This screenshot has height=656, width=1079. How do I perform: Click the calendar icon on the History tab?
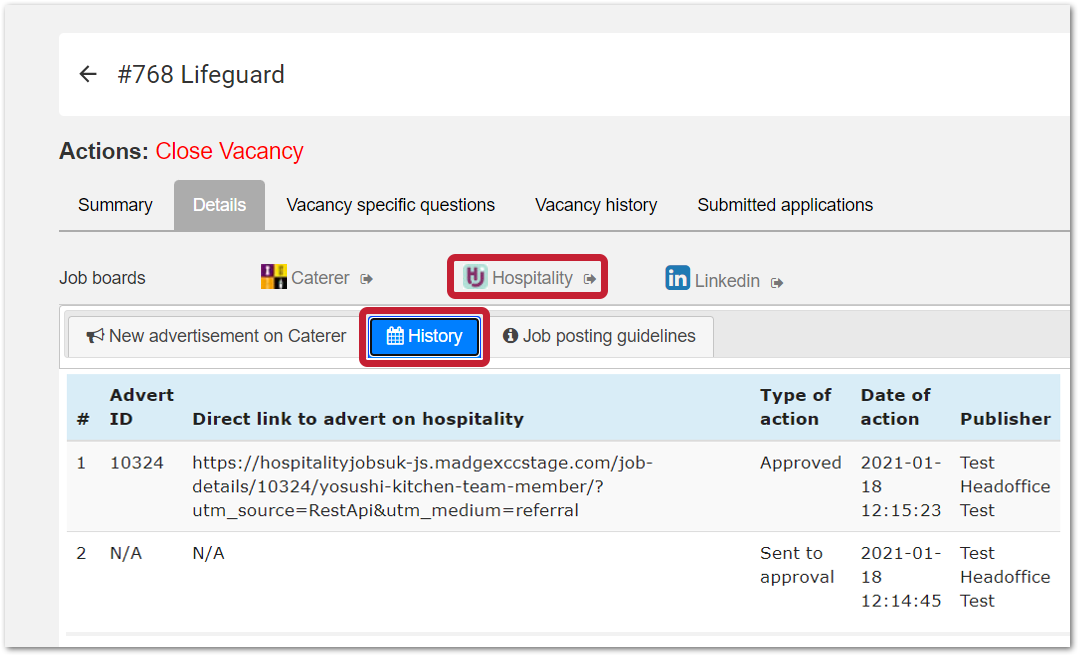coord(395,337)
